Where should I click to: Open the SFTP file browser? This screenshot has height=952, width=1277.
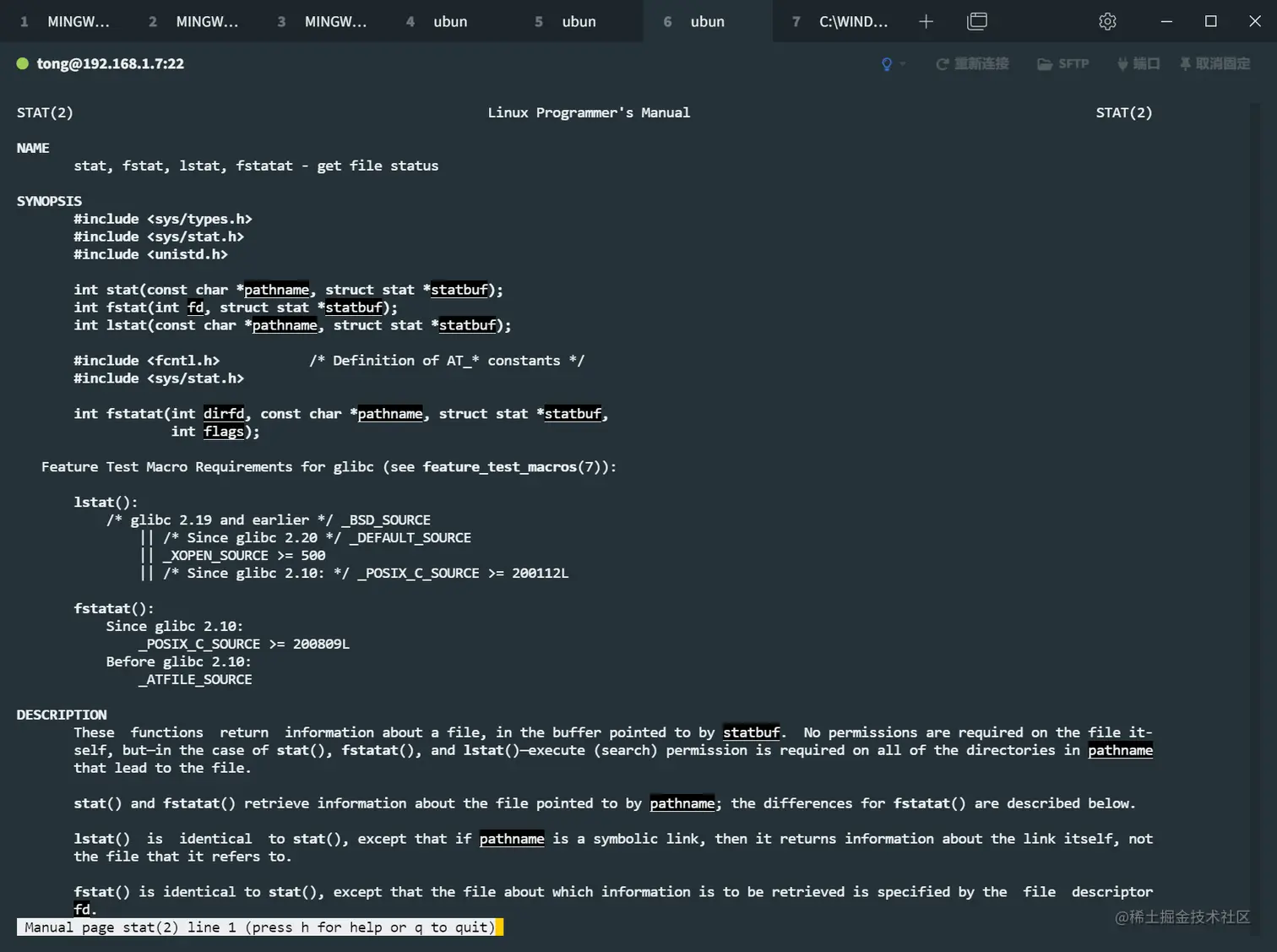(x=1063, y=64)
